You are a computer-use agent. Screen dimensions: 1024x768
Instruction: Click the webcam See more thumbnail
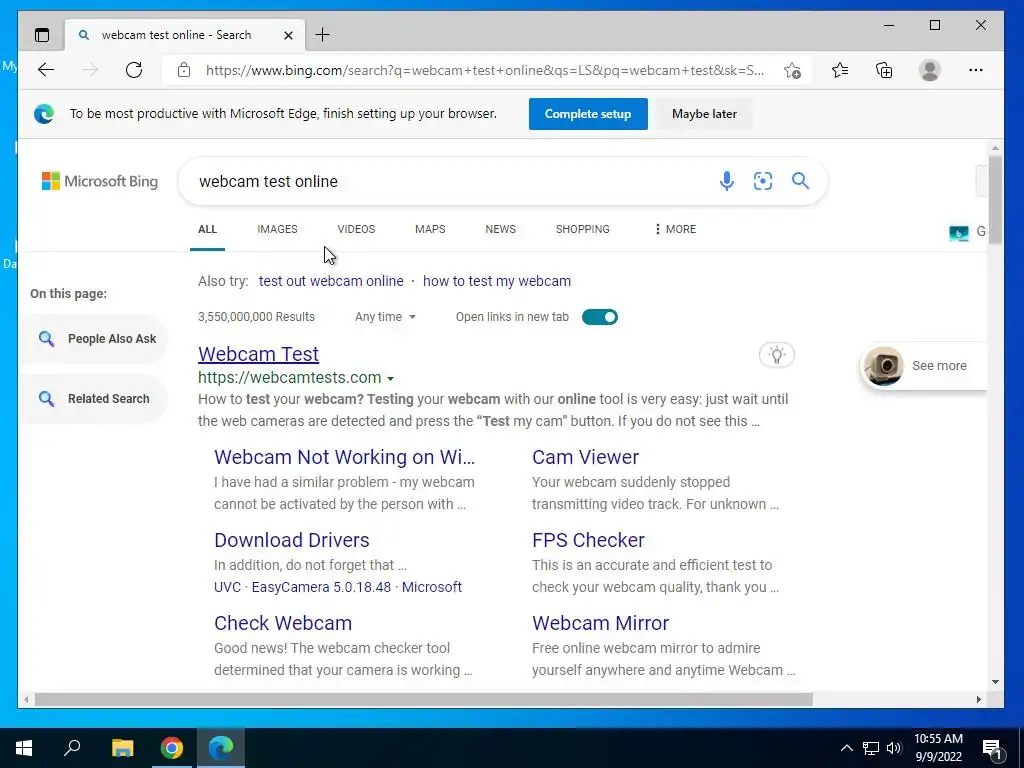click(x=884, y=366)
